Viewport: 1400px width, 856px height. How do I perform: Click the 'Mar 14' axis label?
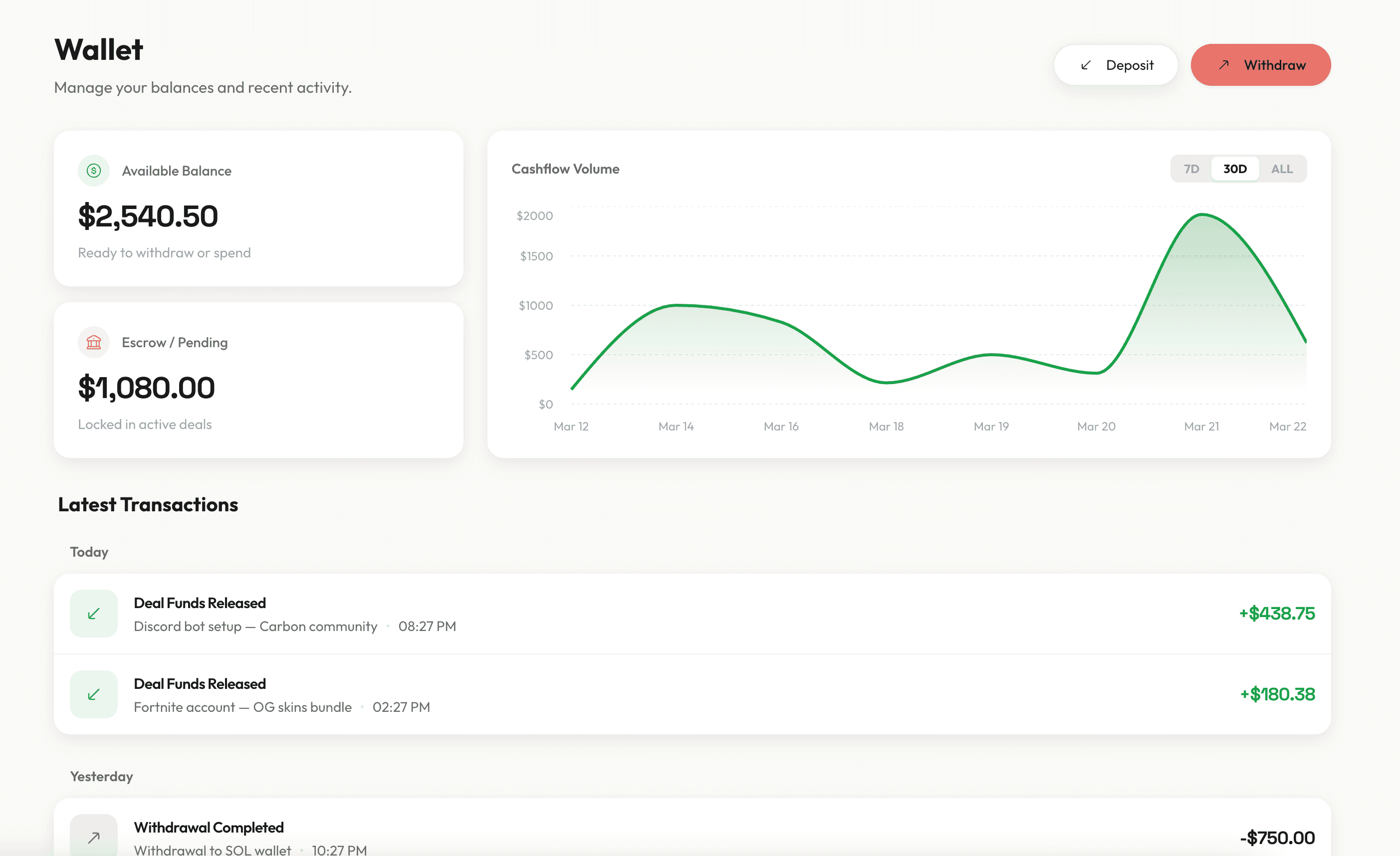676,426
